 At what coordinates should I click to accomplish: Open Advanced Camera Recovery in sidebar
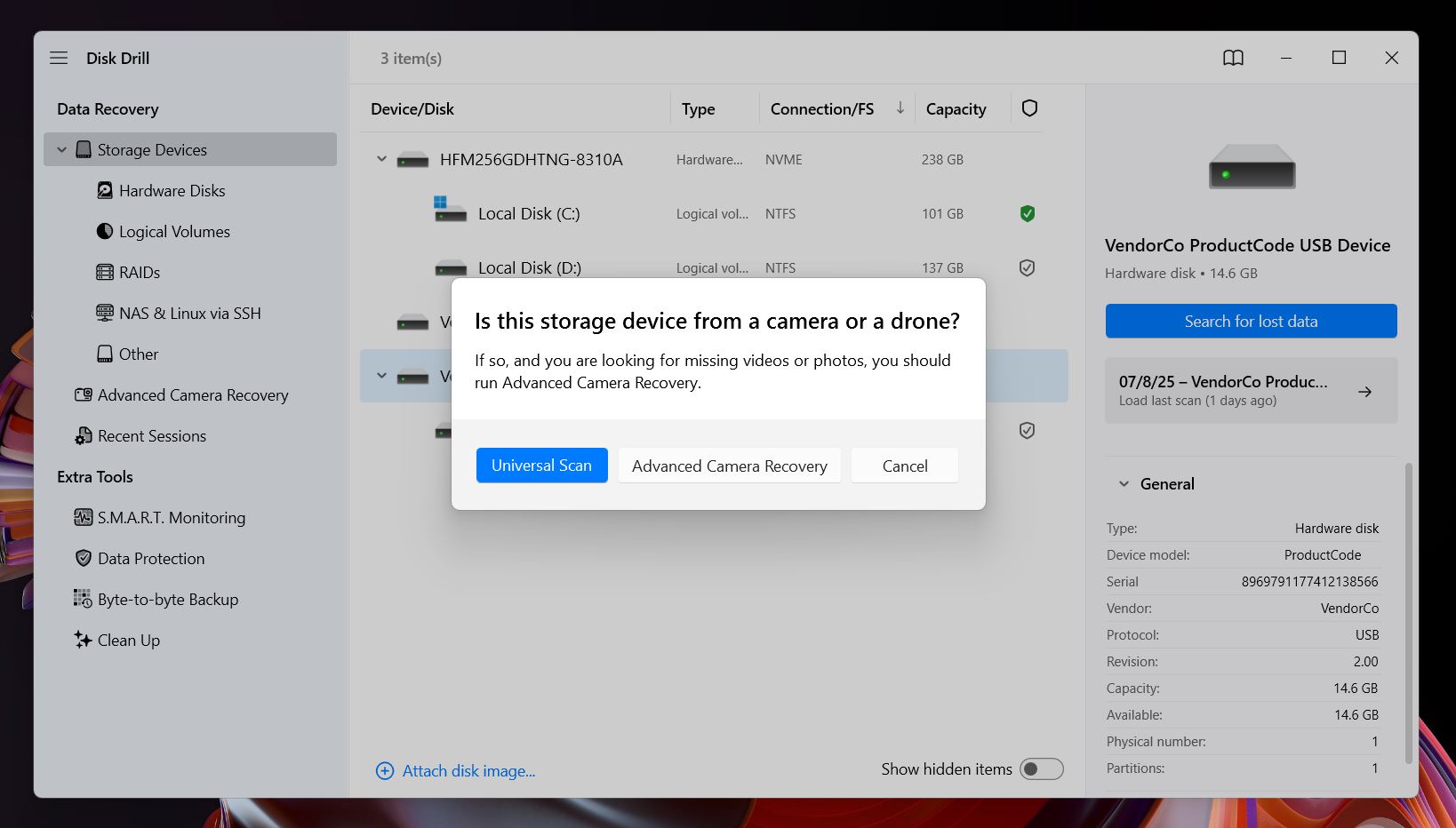193,394
